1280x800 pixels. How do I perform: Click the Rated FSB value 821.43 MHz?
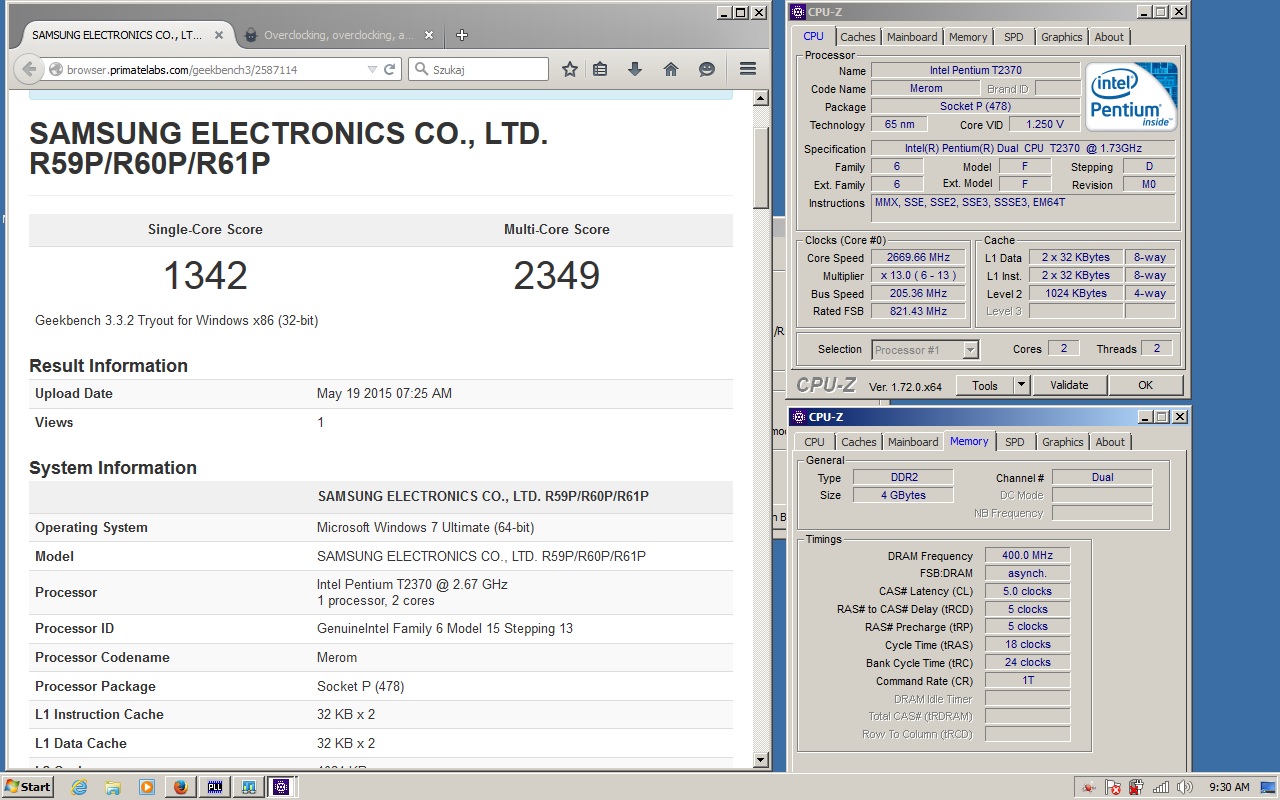coord(920,311)
